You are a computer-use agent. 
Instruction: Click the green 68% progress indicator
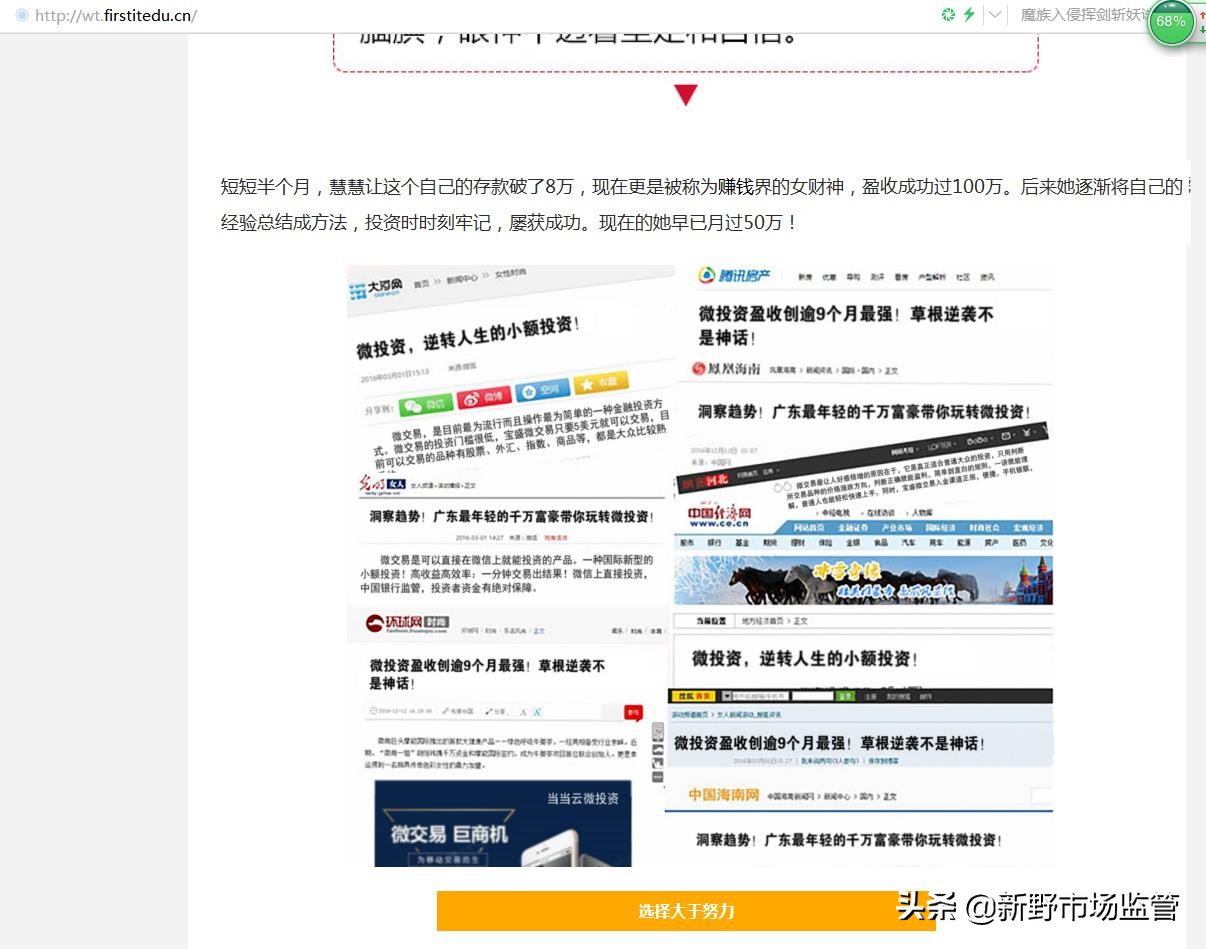(x=1171, y=20)
